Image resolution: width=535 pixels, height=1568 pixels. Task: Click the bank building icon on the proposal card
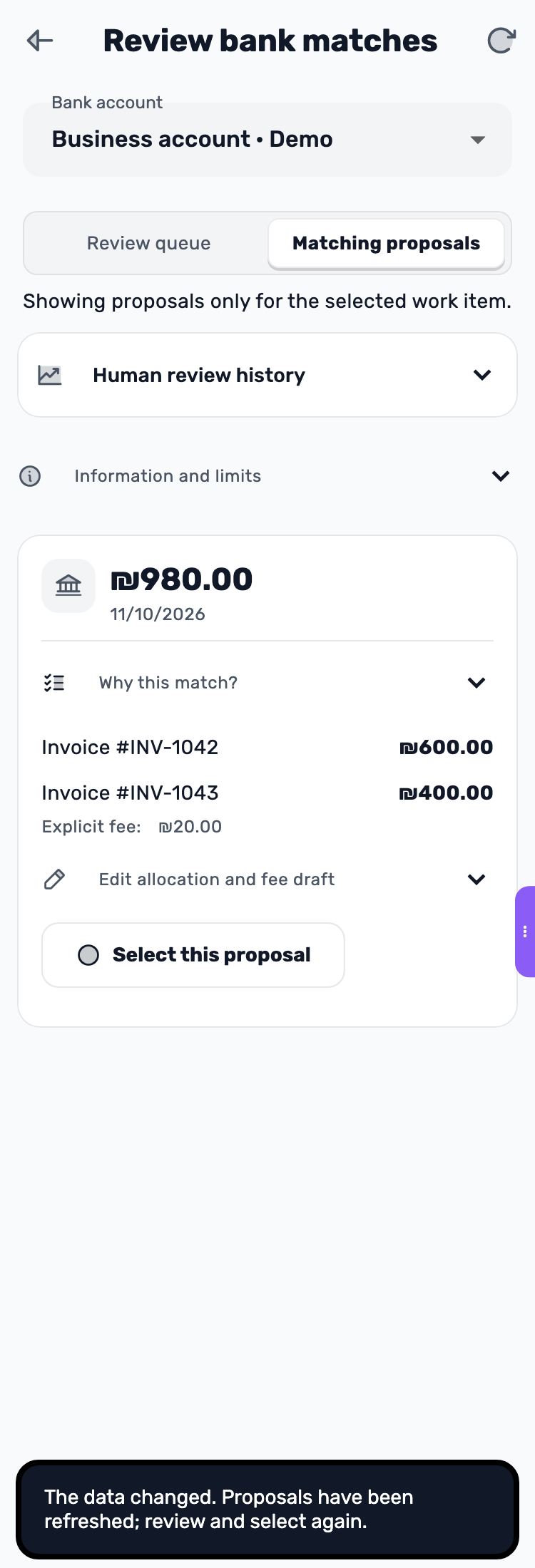click(x=68, y=586)
